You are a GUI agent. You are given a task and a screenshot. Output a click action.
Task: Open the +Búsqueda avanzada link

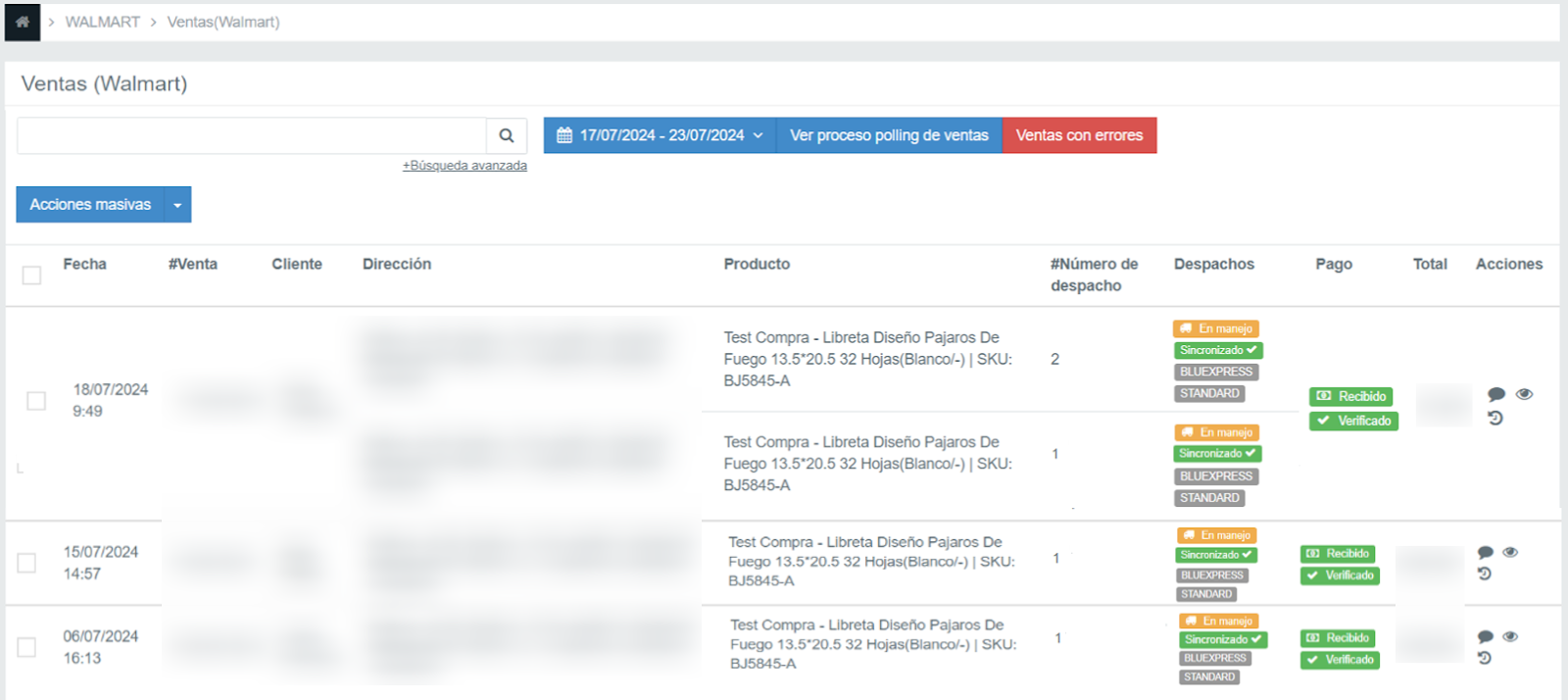(x=465, y=166)
